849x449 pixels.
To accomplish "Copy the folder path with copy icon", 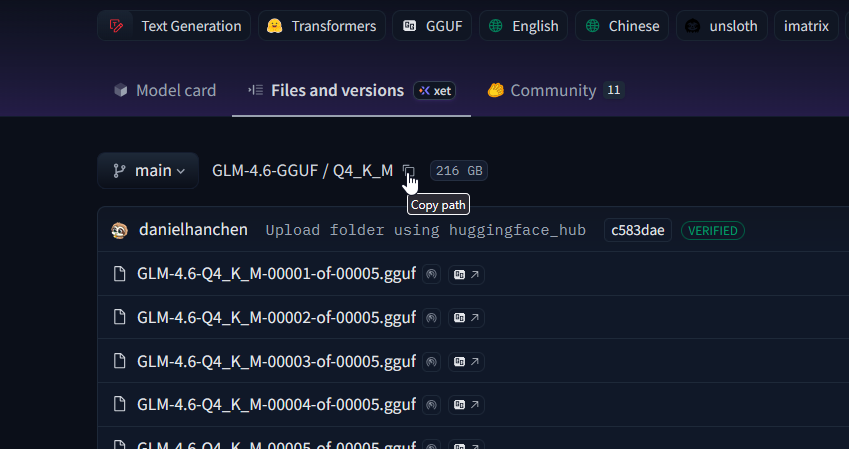I will point(409,171).
